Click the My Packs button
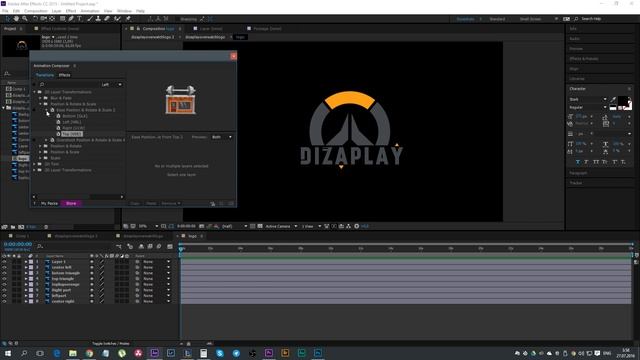This screenshot has width=640, height=360. (49, 203)
